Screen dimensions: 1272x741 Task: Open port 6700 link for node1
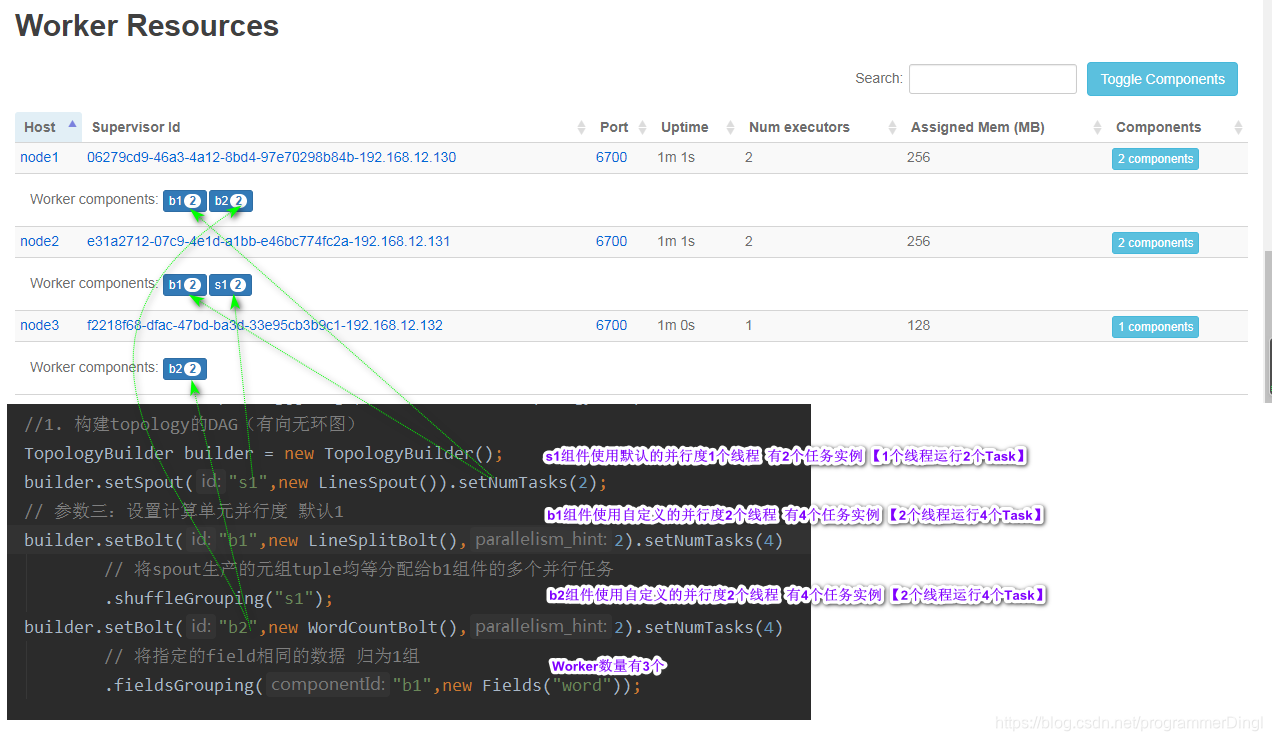611,157
